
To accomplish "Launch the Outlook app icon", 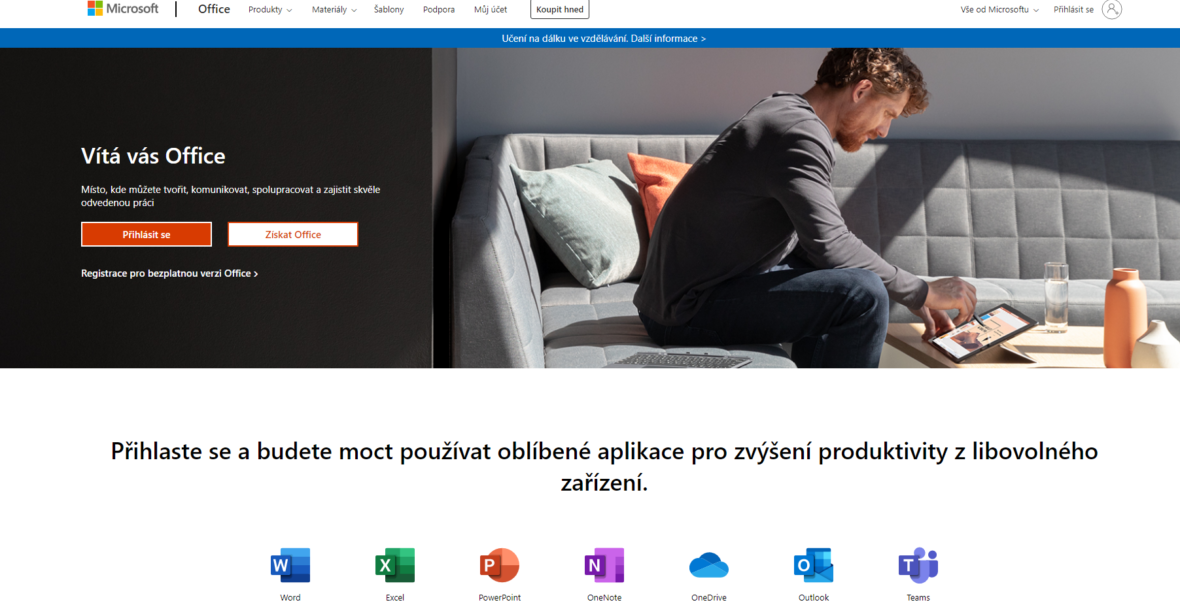I will (x=814, y=565).
